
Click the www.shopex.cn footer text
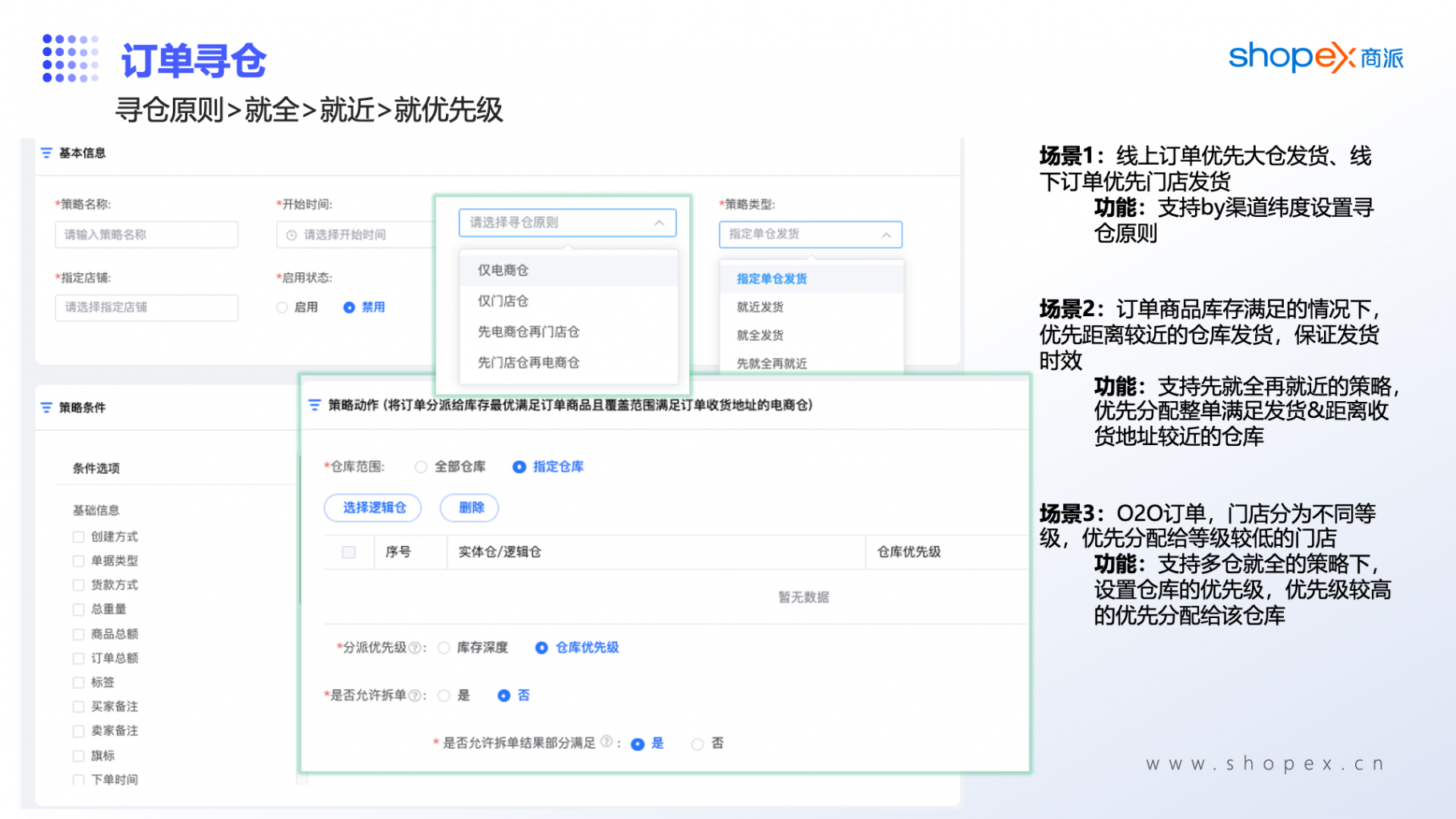click(x=1265, y=764)
